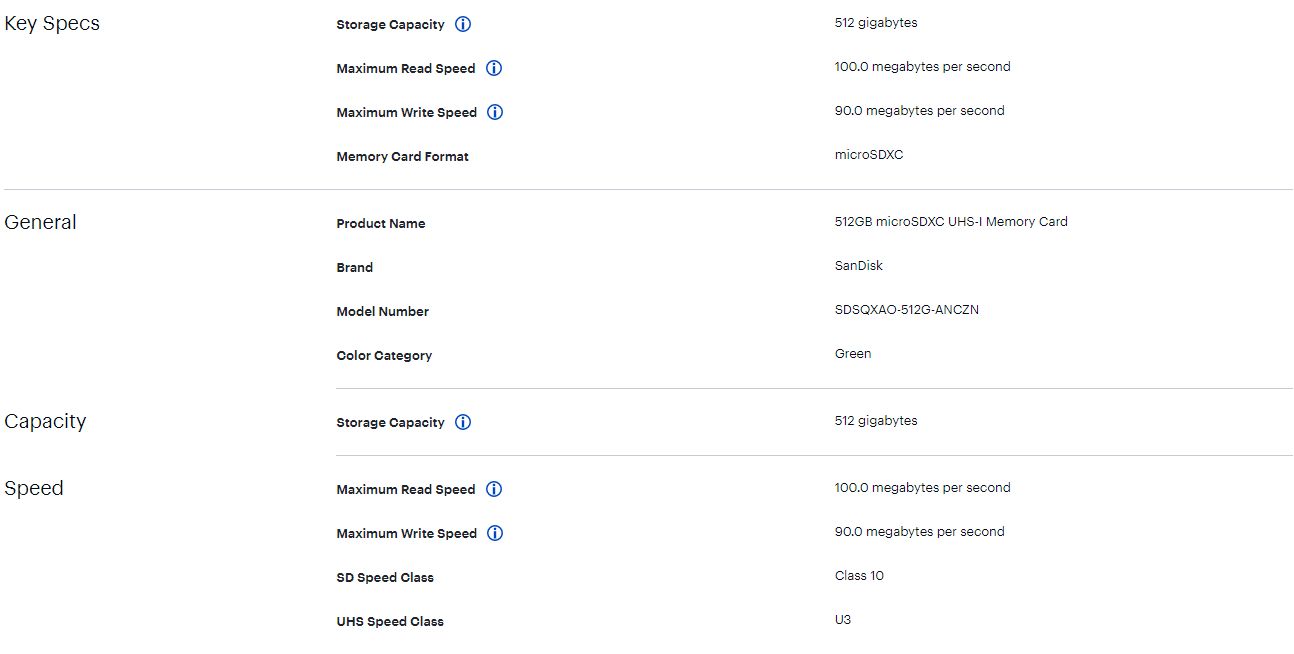Click the Capacity section heading
The height and width of the screenshot is (654, 1294).
[45, 421]
